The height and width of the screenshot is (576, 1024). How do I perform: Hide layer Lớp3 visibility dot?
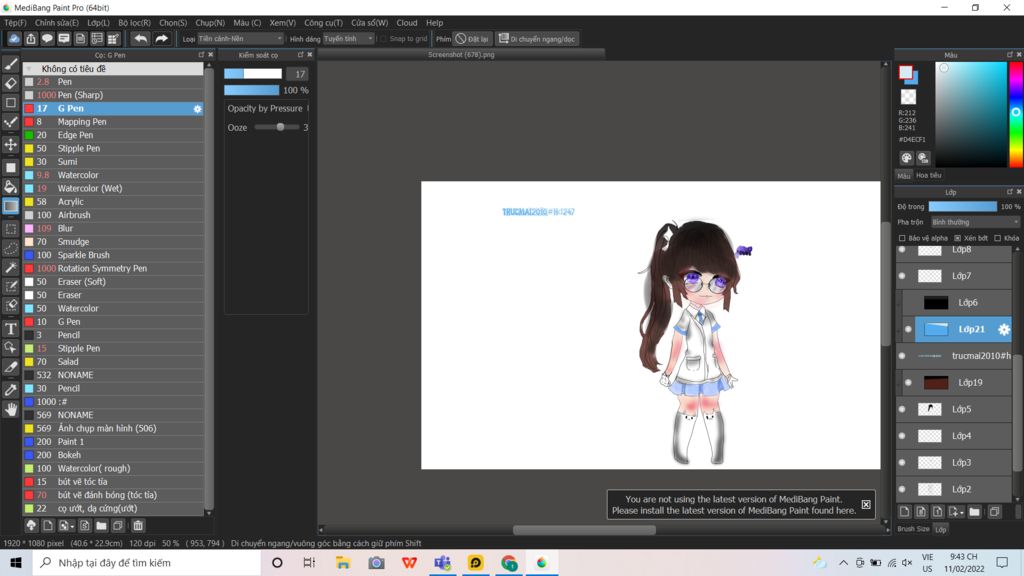click(x=902, y=462)
